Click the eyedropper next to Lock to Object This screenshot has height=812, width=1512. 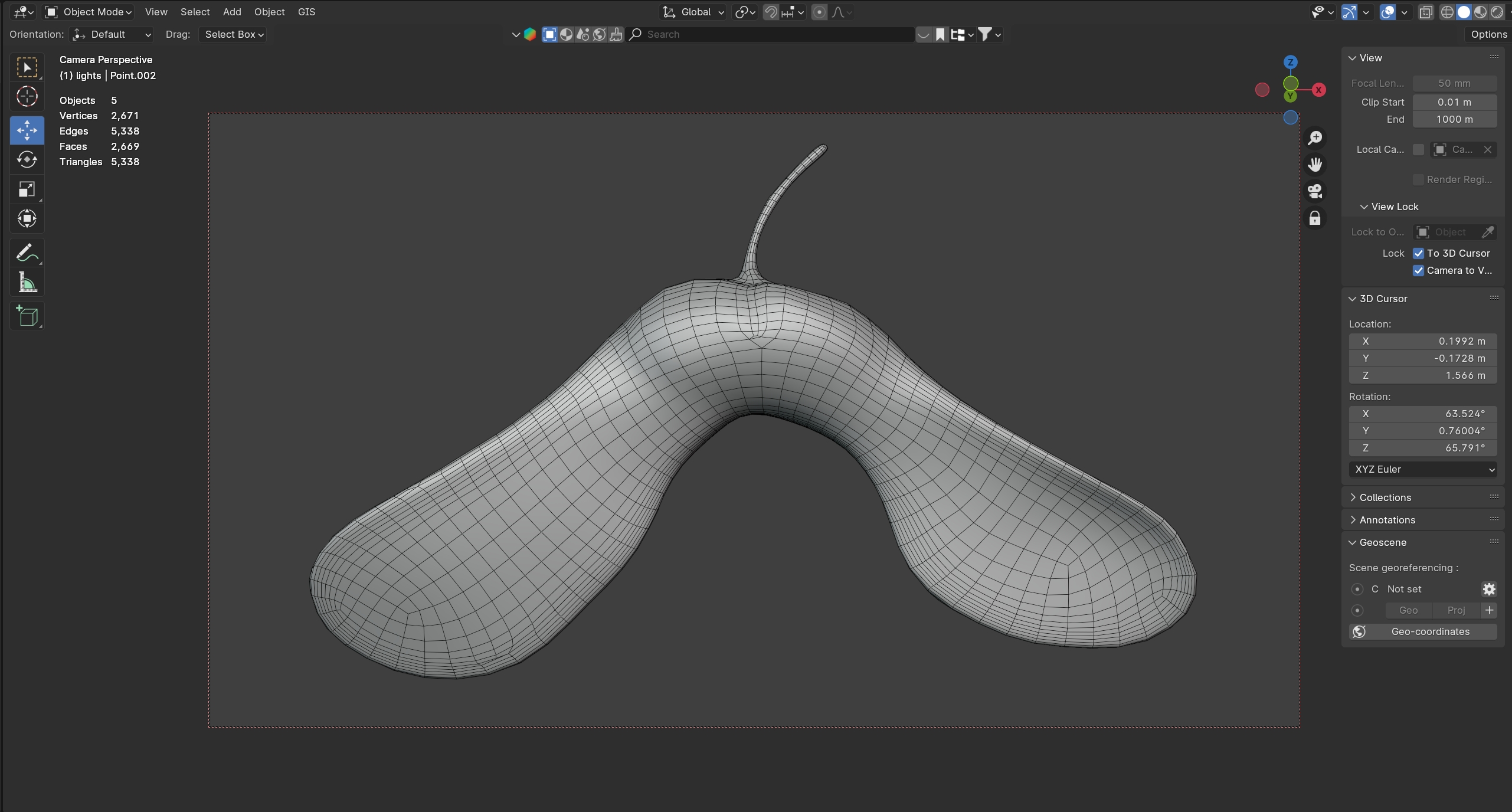coord(1488,232)
